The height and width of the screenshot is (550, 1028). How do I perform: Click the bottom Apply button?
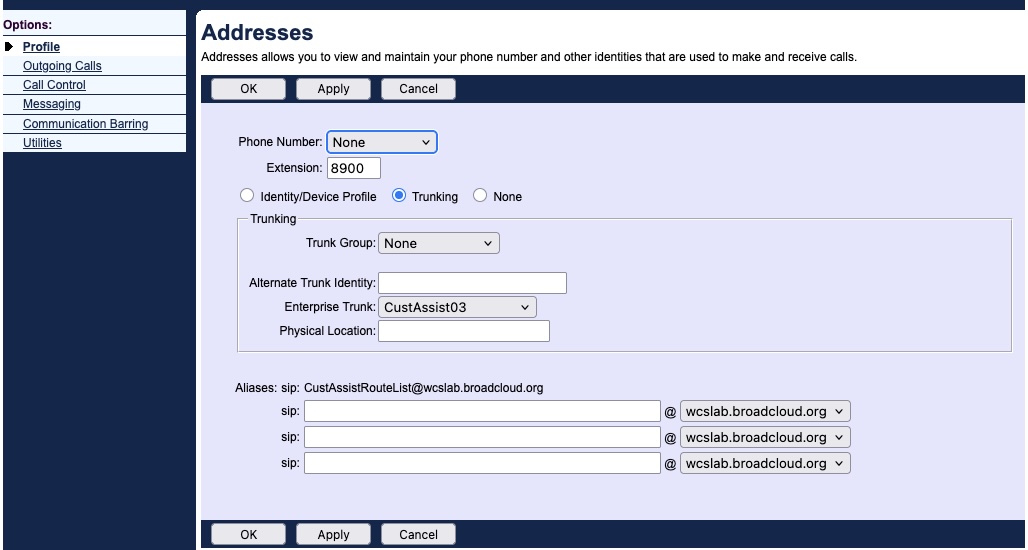click(333, 534)
